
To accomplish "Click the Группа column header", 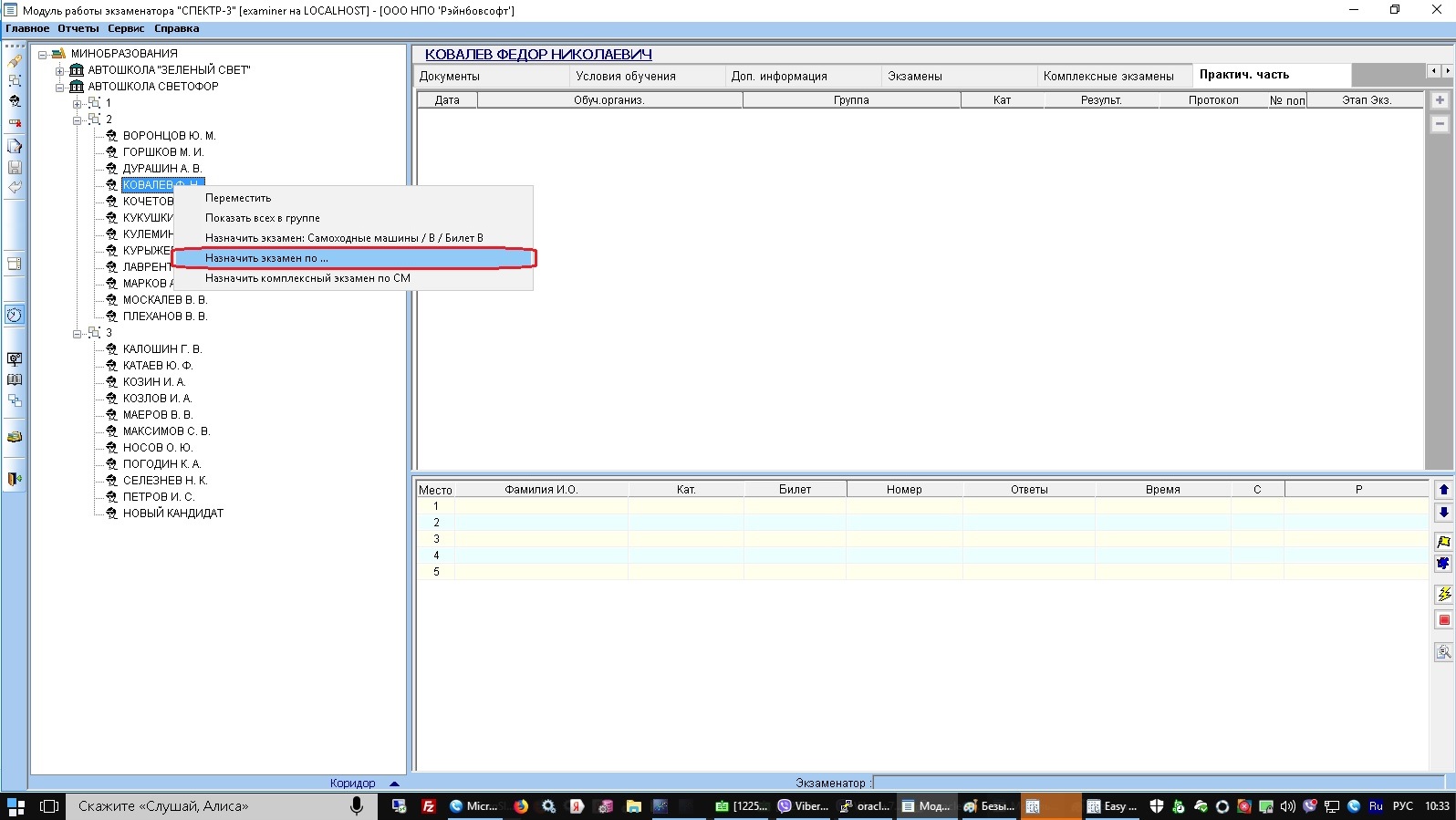I will (x=851, y=100).
